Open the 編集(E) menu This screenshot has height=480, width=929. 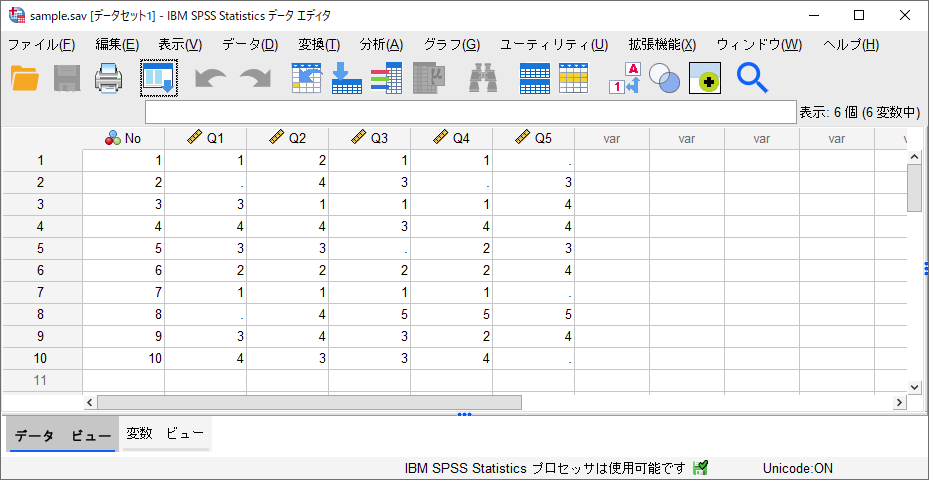(x=117, y=44)
